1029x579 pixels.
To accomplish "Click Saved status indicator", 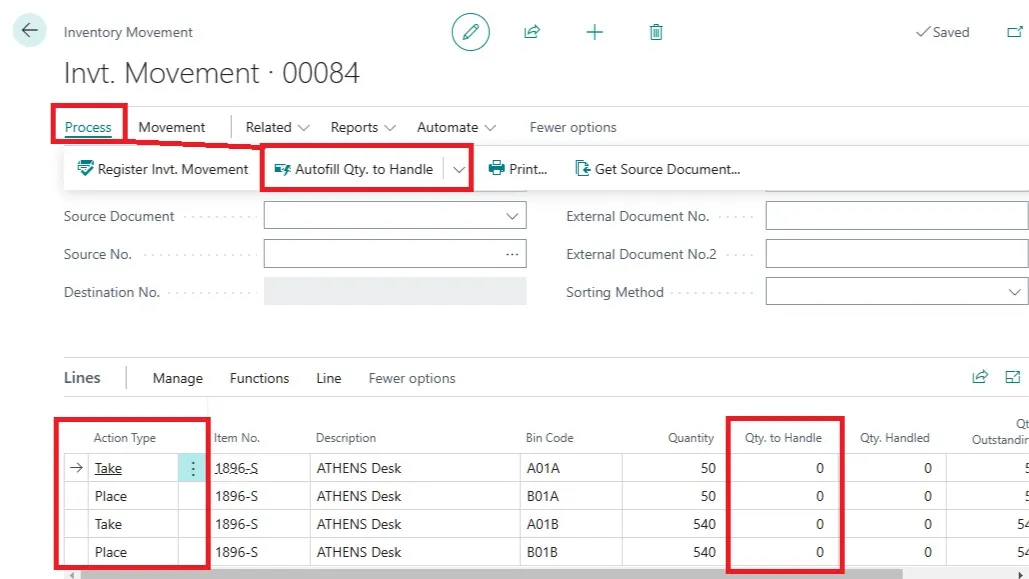I will click(x=942, y=32).
